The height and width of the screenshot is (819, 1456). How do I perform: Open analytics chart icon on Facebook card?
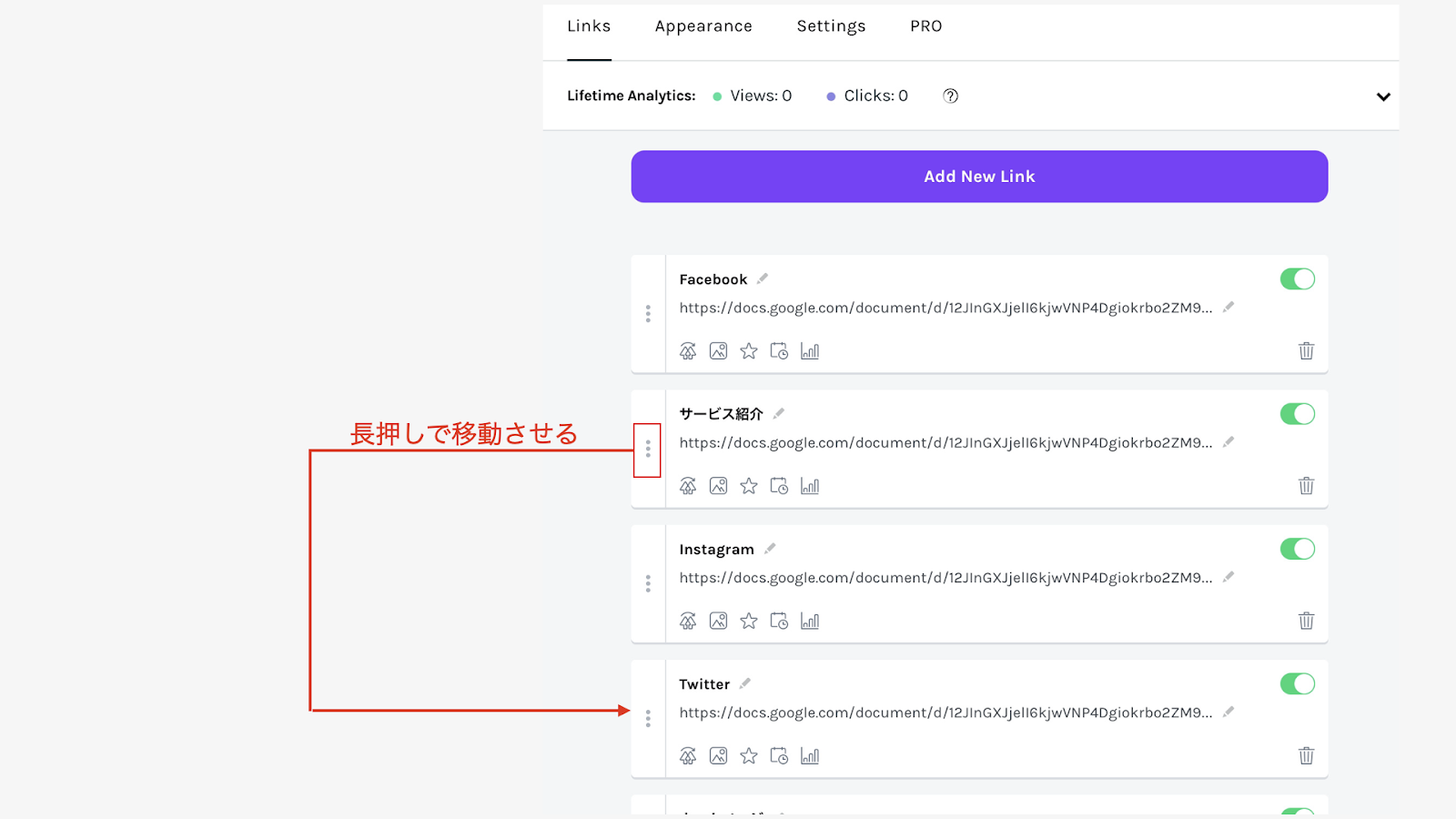coord(810,351)
